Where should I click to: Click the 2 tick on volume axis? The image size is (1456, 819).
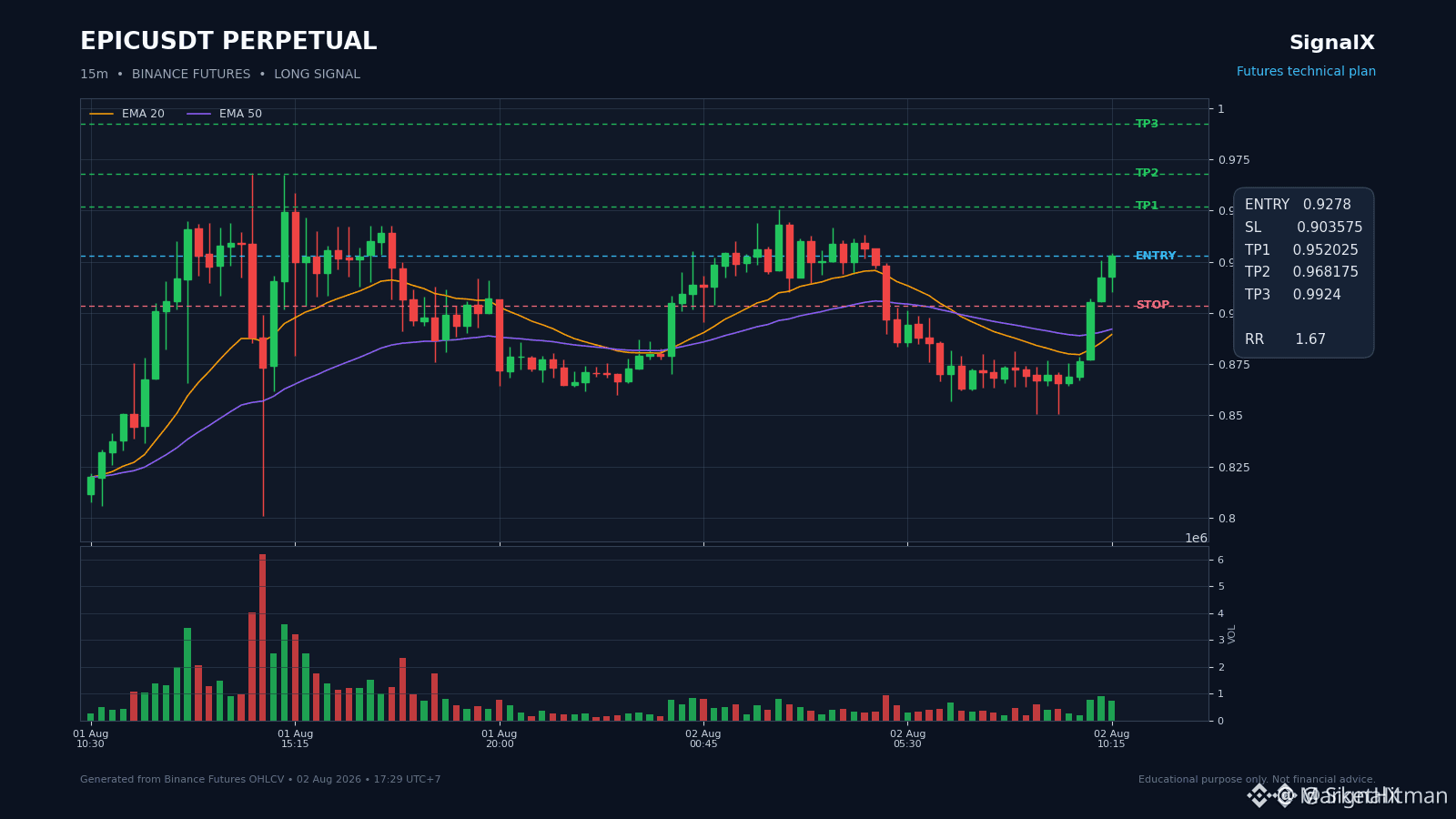(x=1220, y=667)
